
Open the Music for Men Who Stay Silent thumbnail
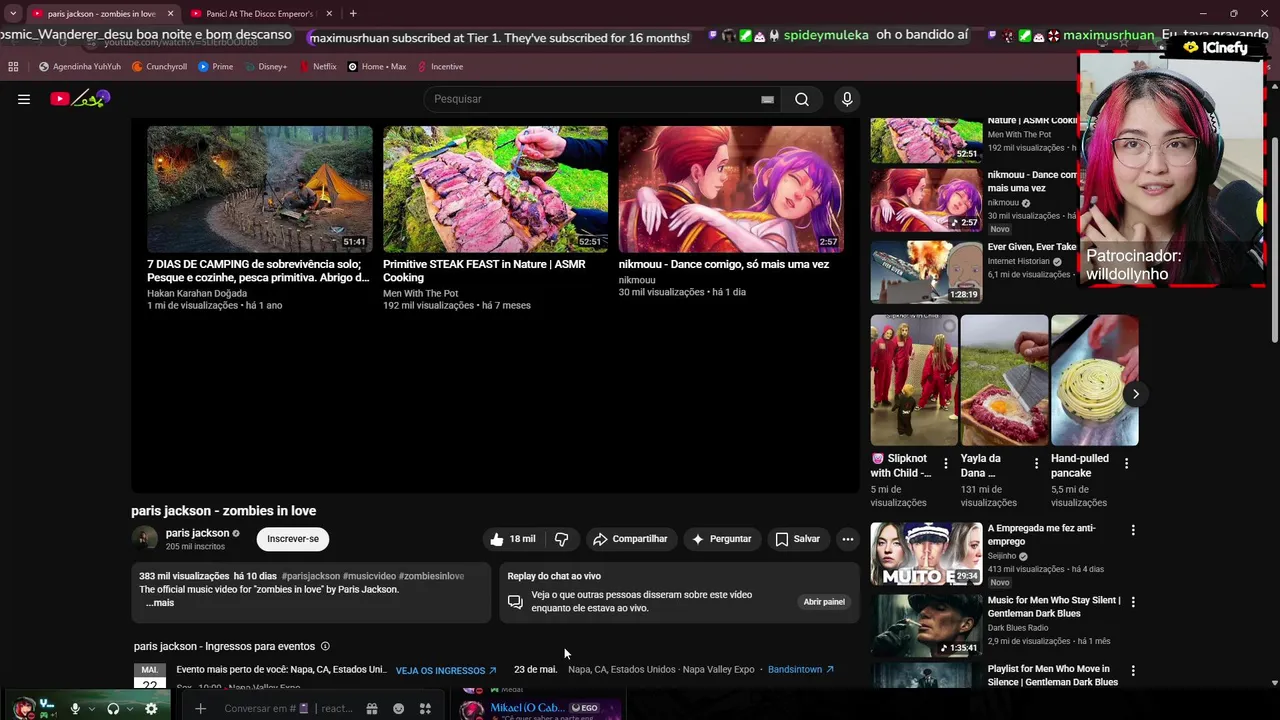pos(926,625)
